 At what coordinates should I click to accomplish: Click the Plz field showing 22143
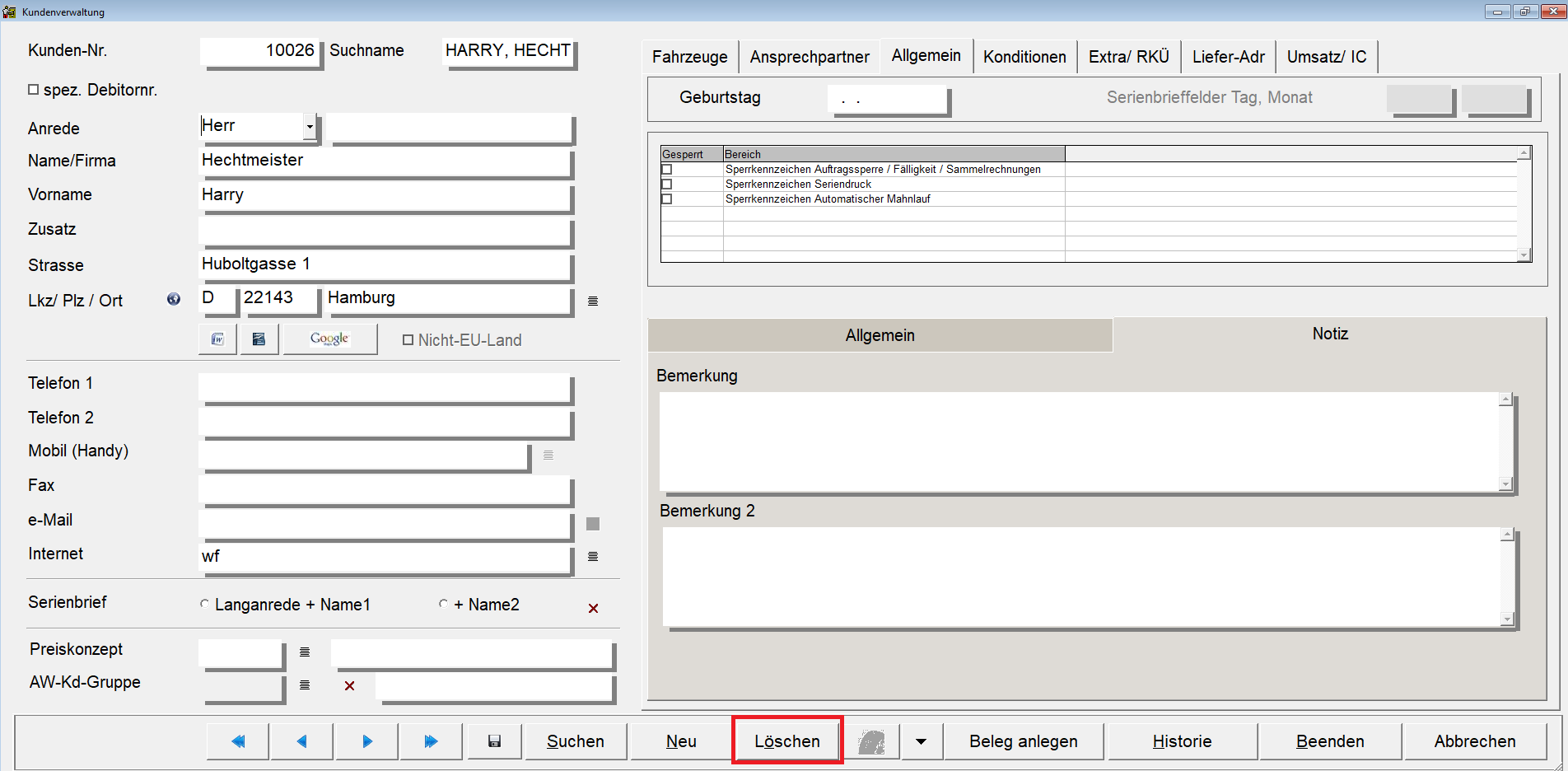tap(279, 298)
